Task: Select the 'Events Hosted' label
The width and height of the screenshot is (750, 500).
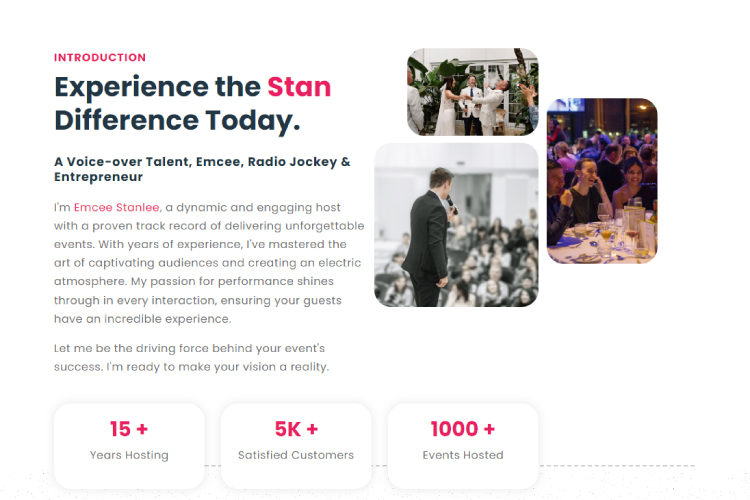Action: click(463, 455)
